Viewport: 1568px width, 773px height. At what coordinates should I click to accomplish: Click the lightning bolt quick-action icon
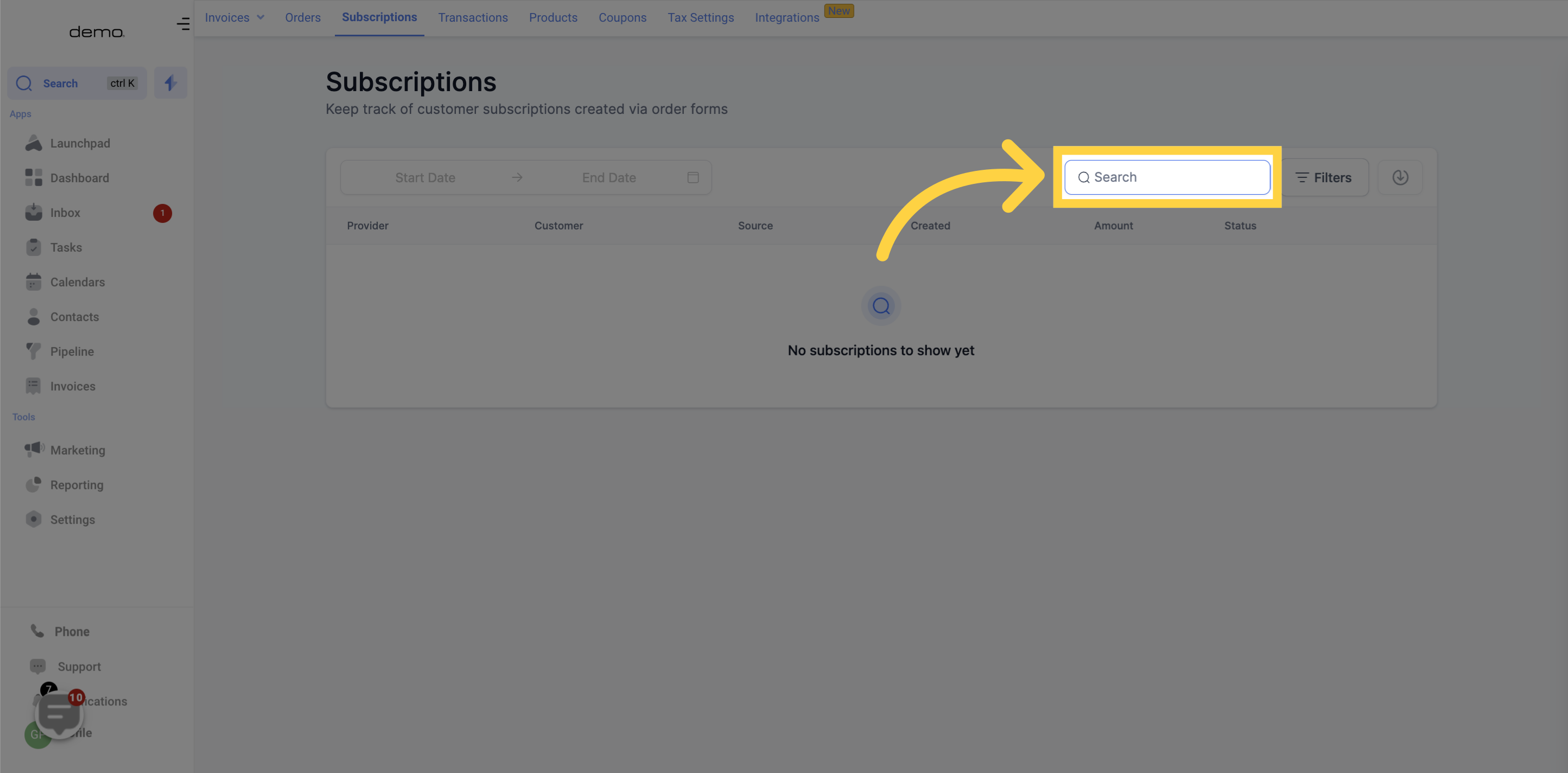(170, 83)
